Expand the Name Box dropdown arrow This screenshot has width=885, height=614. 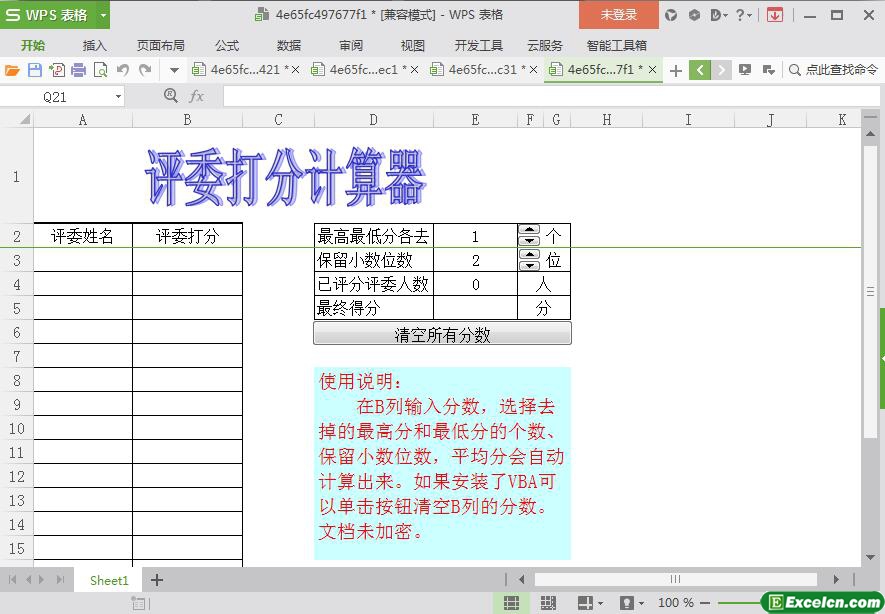(x=118, y=97)
